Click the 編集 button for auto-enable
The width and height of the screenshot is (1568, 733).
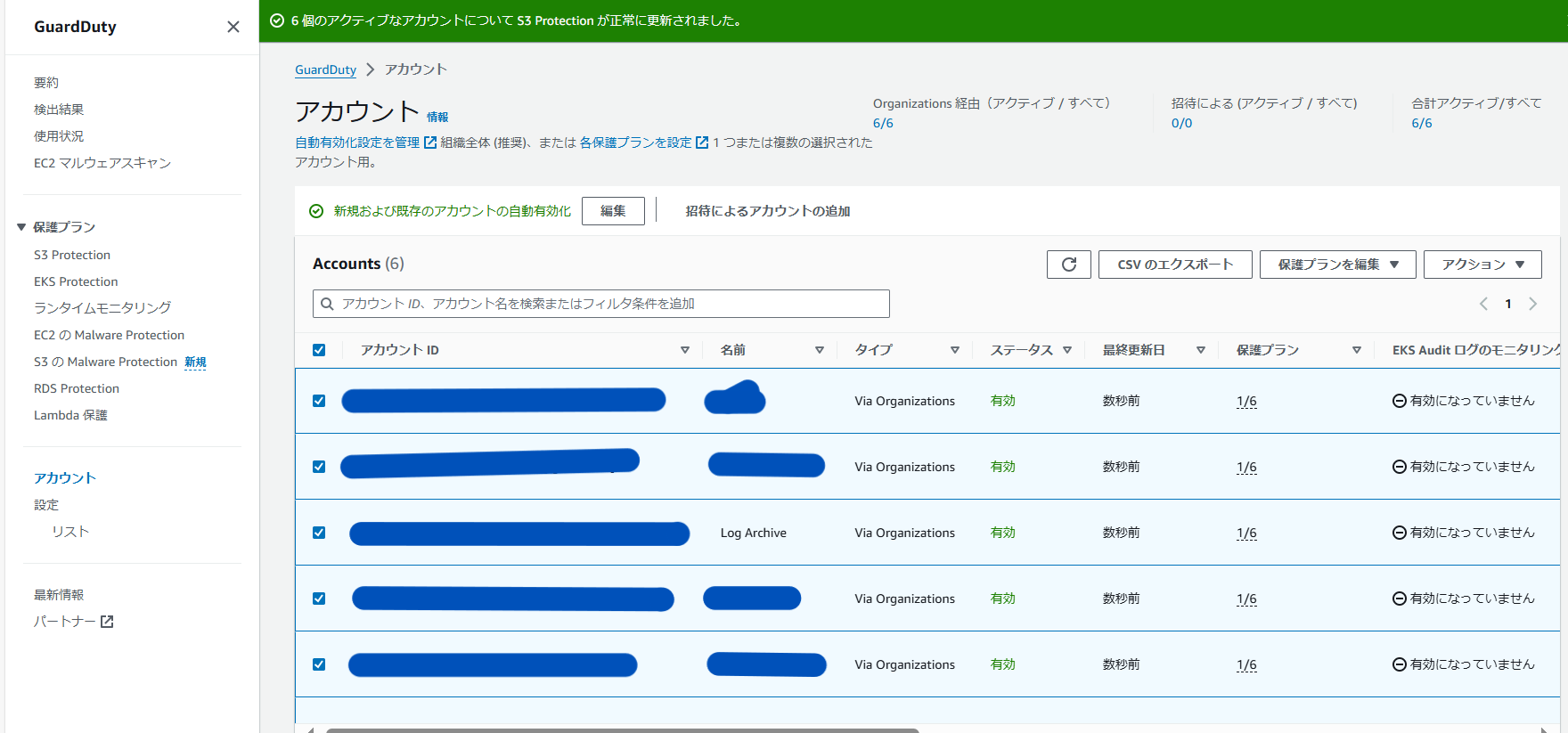coord(613,211)
